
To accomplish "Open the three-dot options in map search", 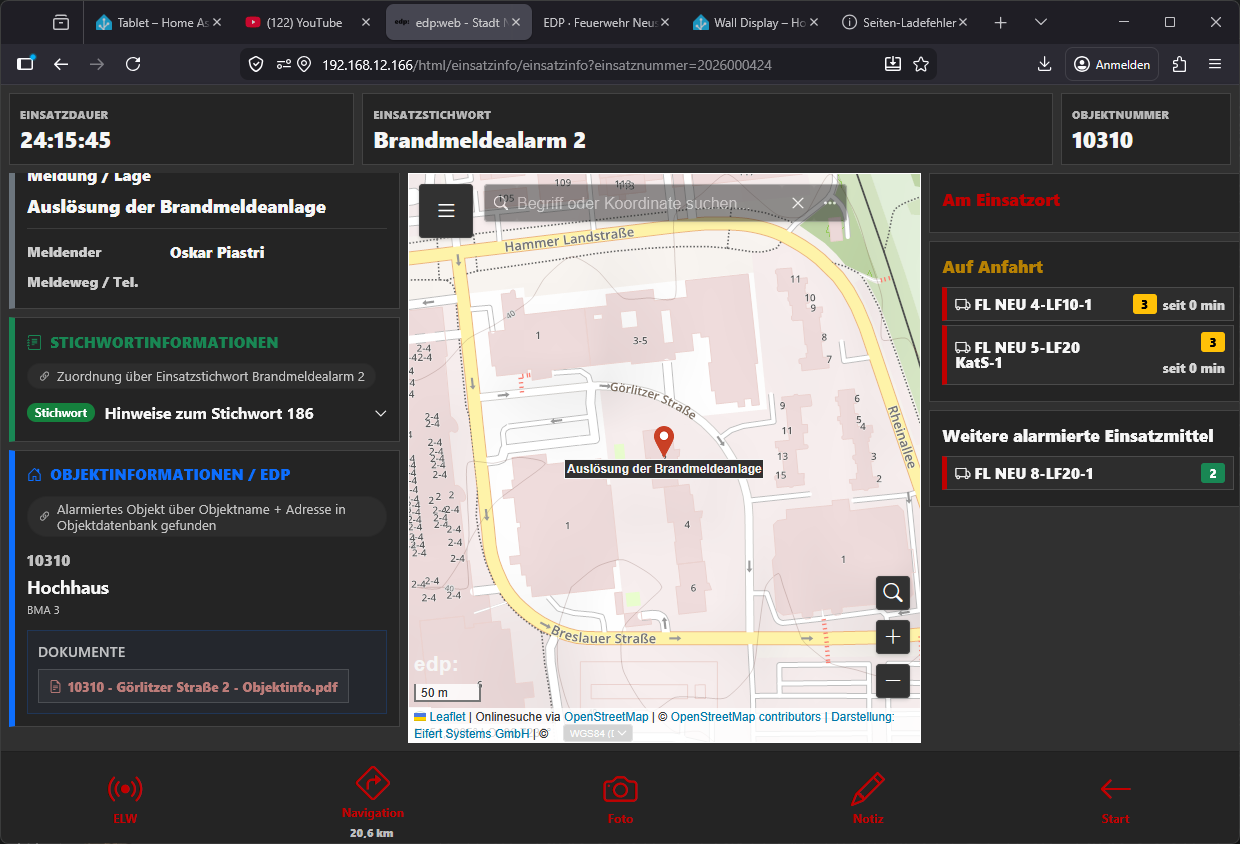I will (x=829, y=203).
